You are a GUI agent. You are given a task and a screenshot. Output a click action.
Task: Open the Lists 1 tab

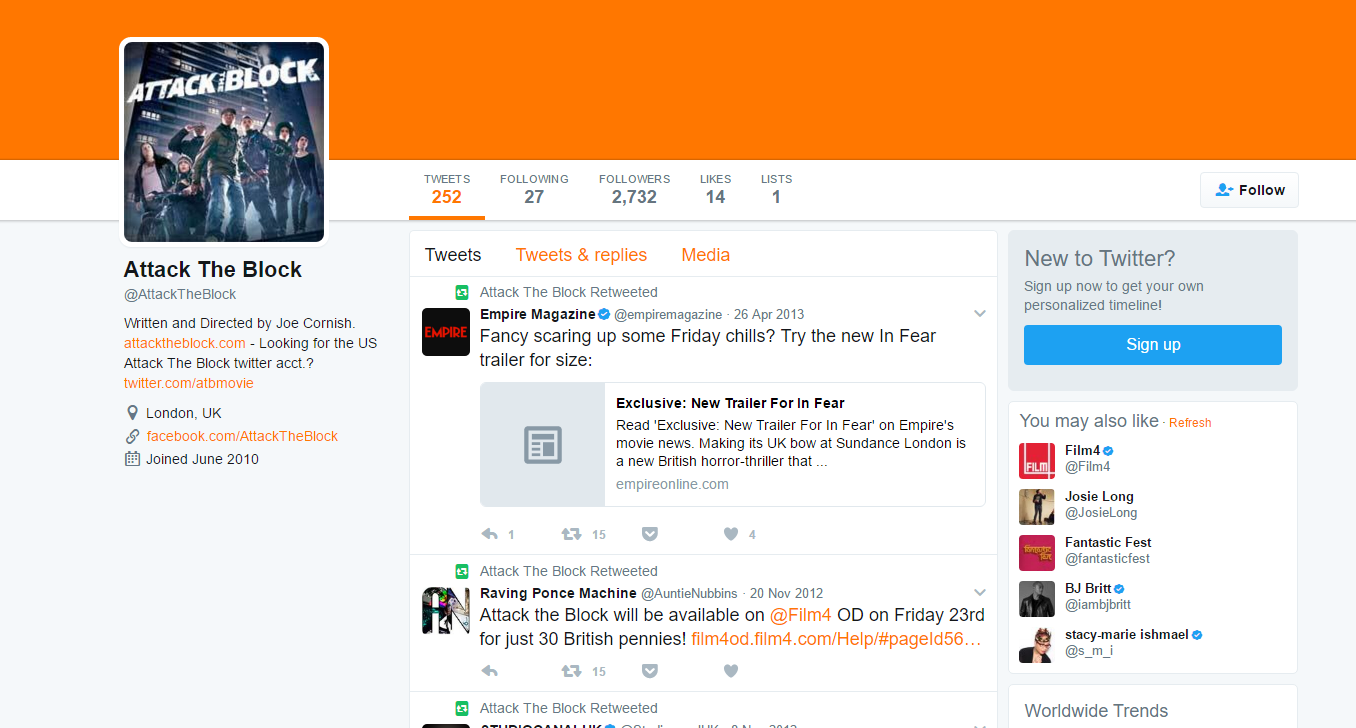pos(776,190)
